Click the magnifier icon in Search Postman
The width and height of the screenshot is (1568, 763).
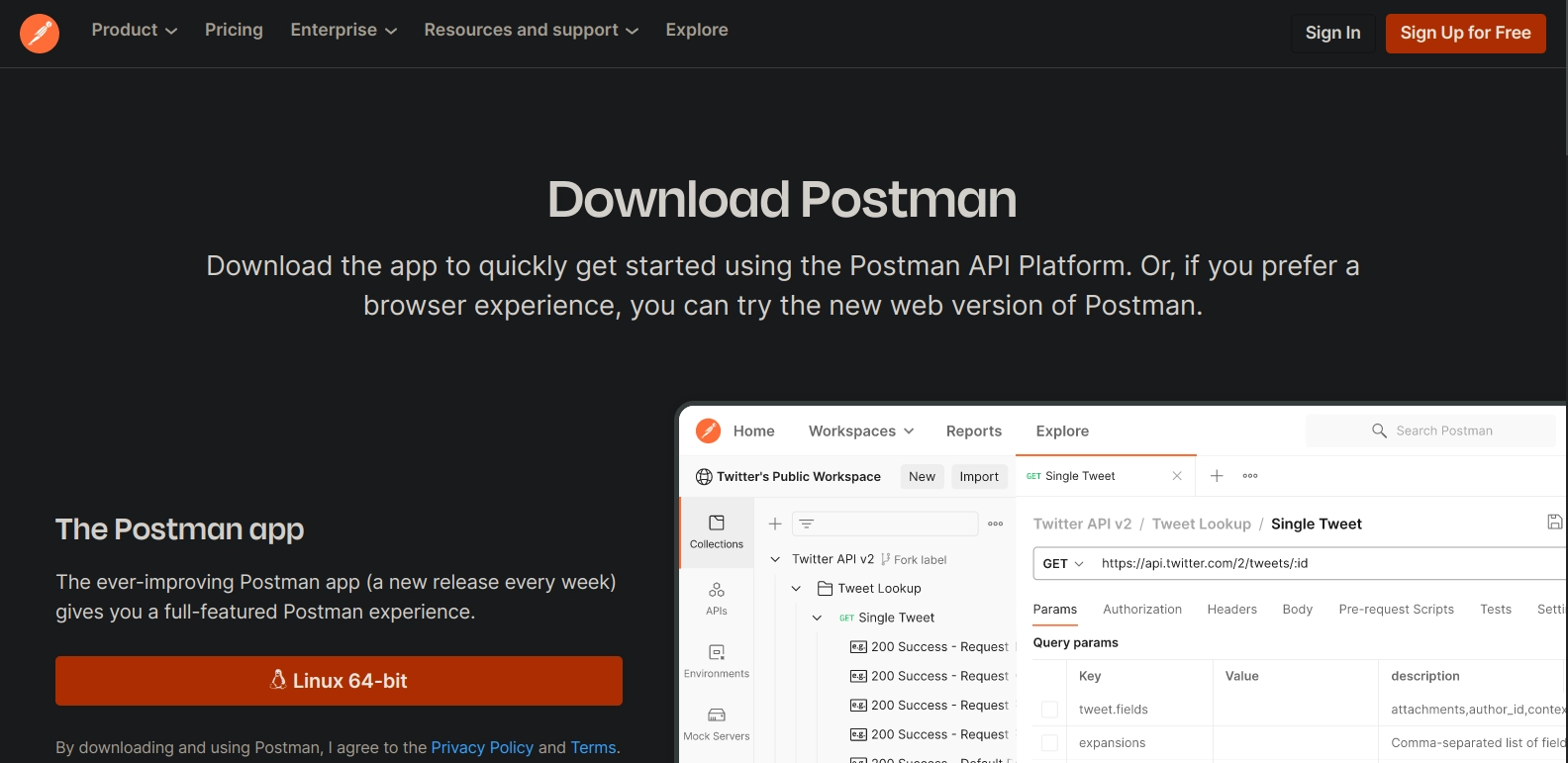[1379, 430]
